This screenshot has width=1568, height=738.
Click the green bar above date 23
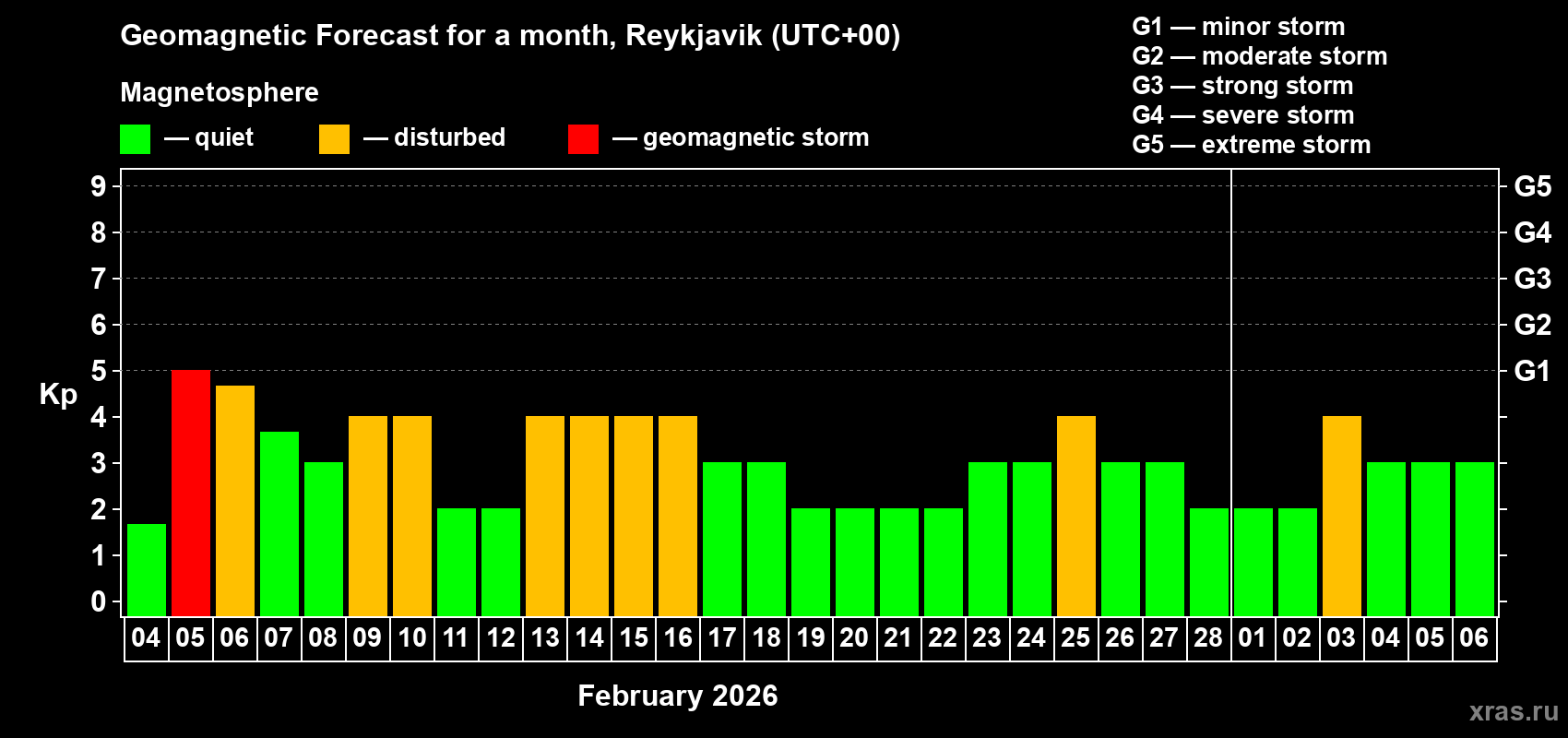pos(988,540)
